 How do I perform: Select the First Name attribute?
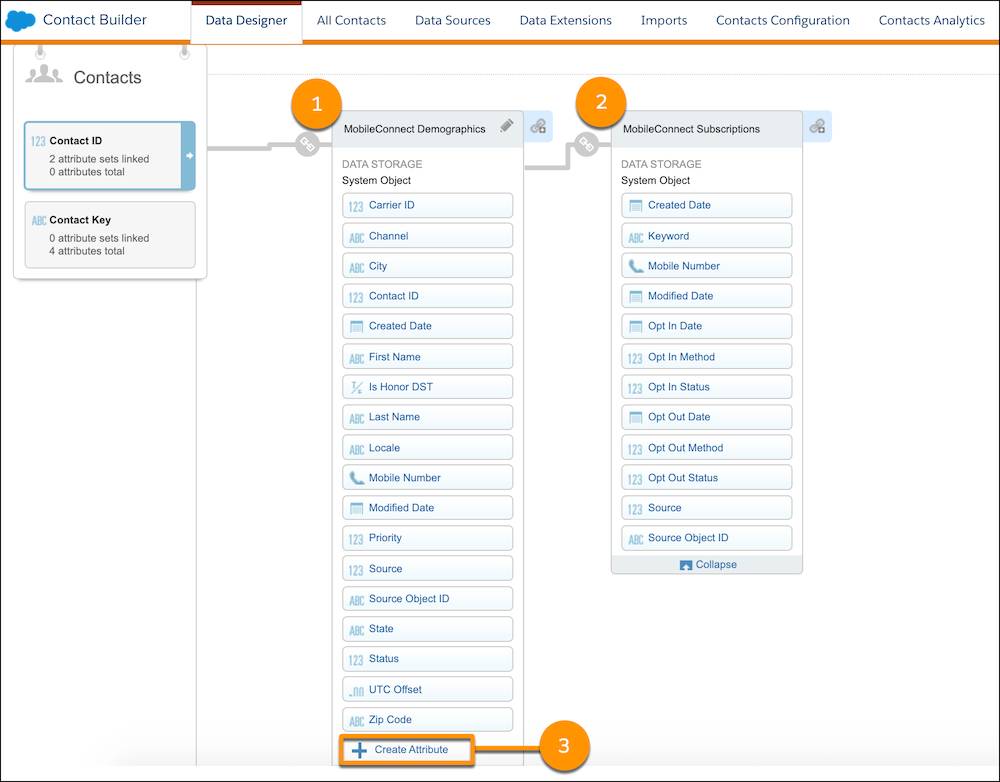pos(427,357)
